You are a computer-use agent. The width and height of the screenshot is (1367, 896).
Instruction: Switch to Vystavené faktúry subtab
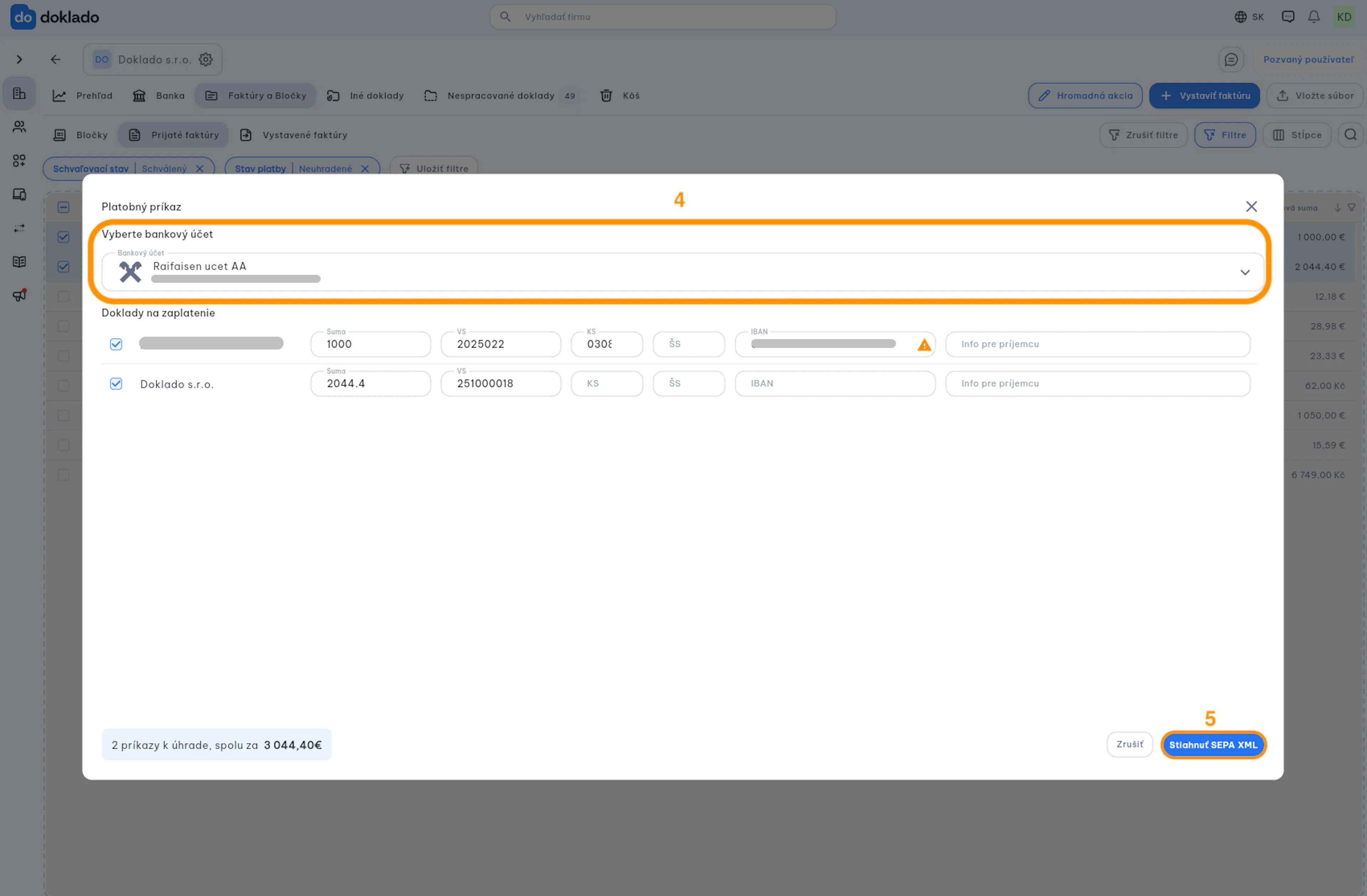pos(293,135)
